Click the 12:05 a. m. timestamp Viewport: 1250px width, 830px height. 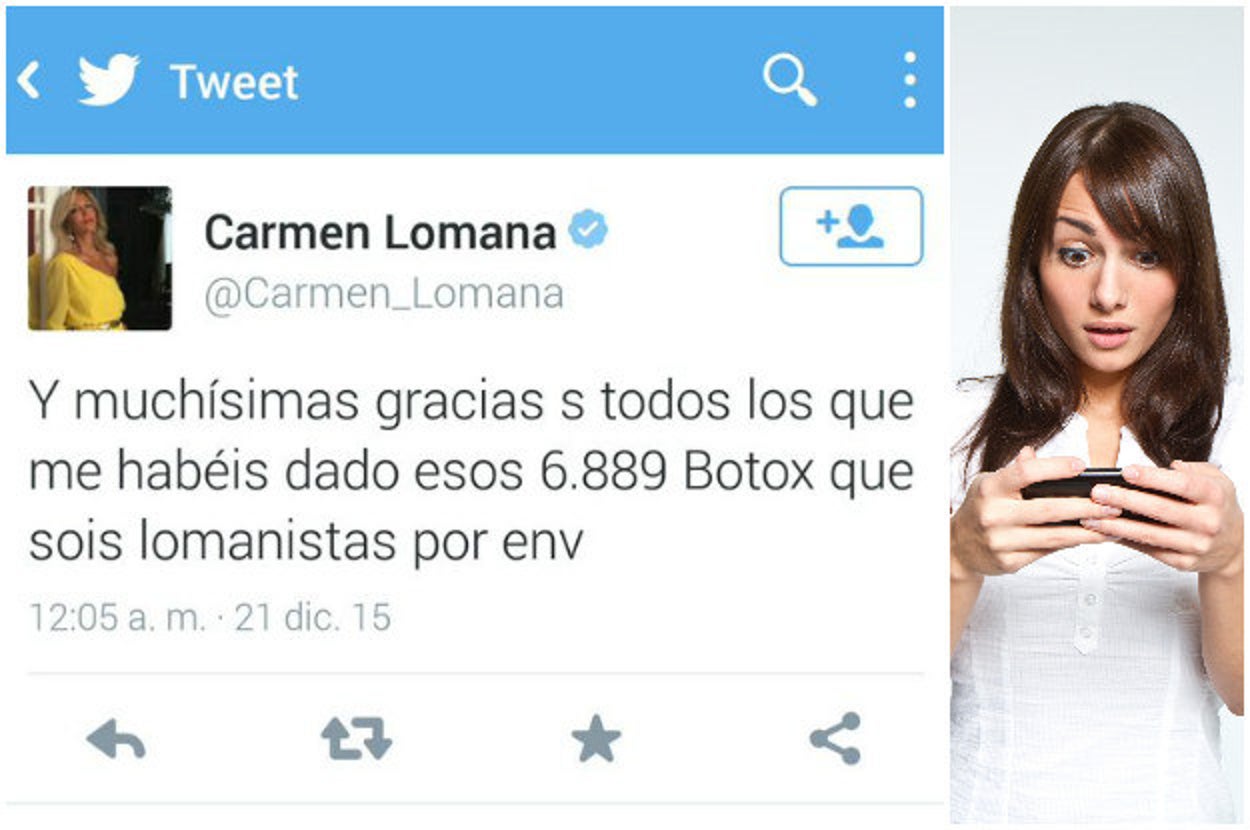click(116, 617)
